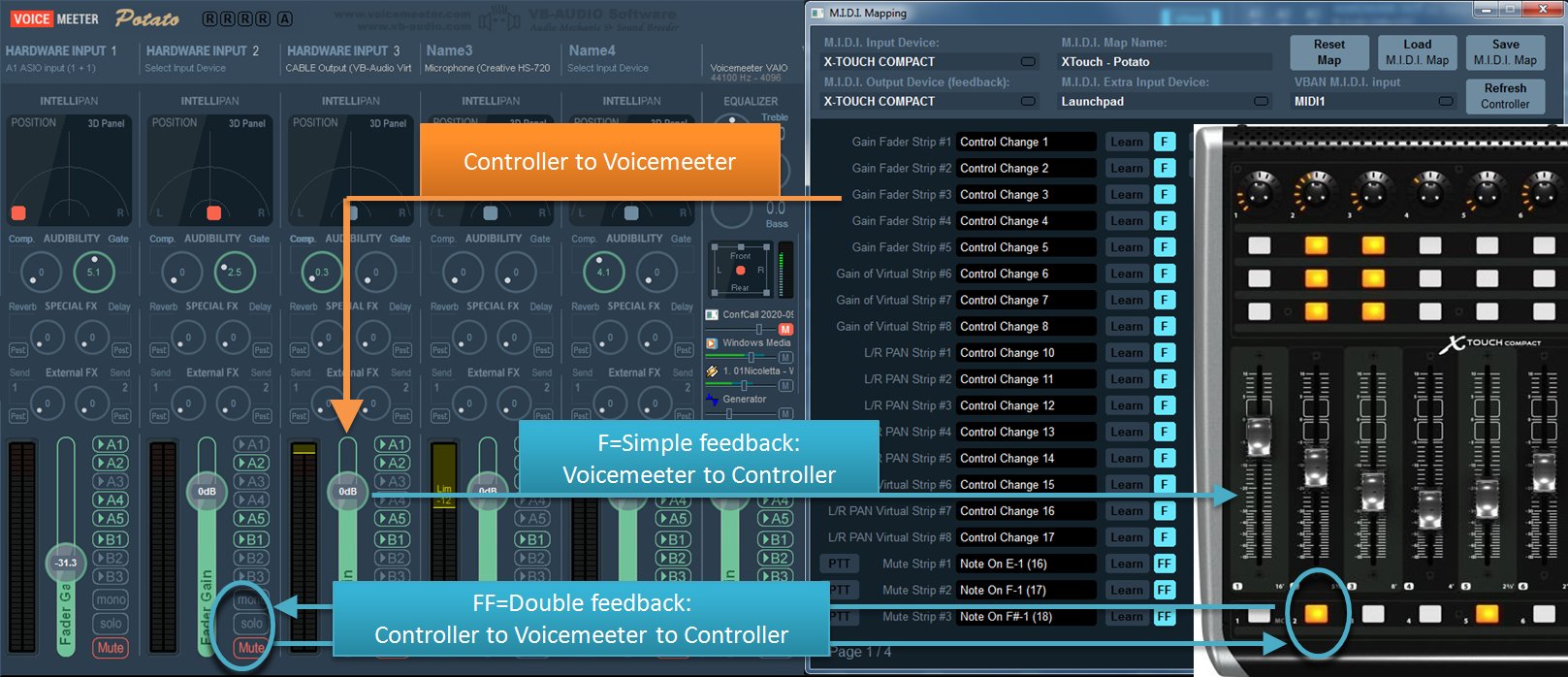
Task: Click the ConfCall 2020 volume slider
Action: [x=759, y=330]
